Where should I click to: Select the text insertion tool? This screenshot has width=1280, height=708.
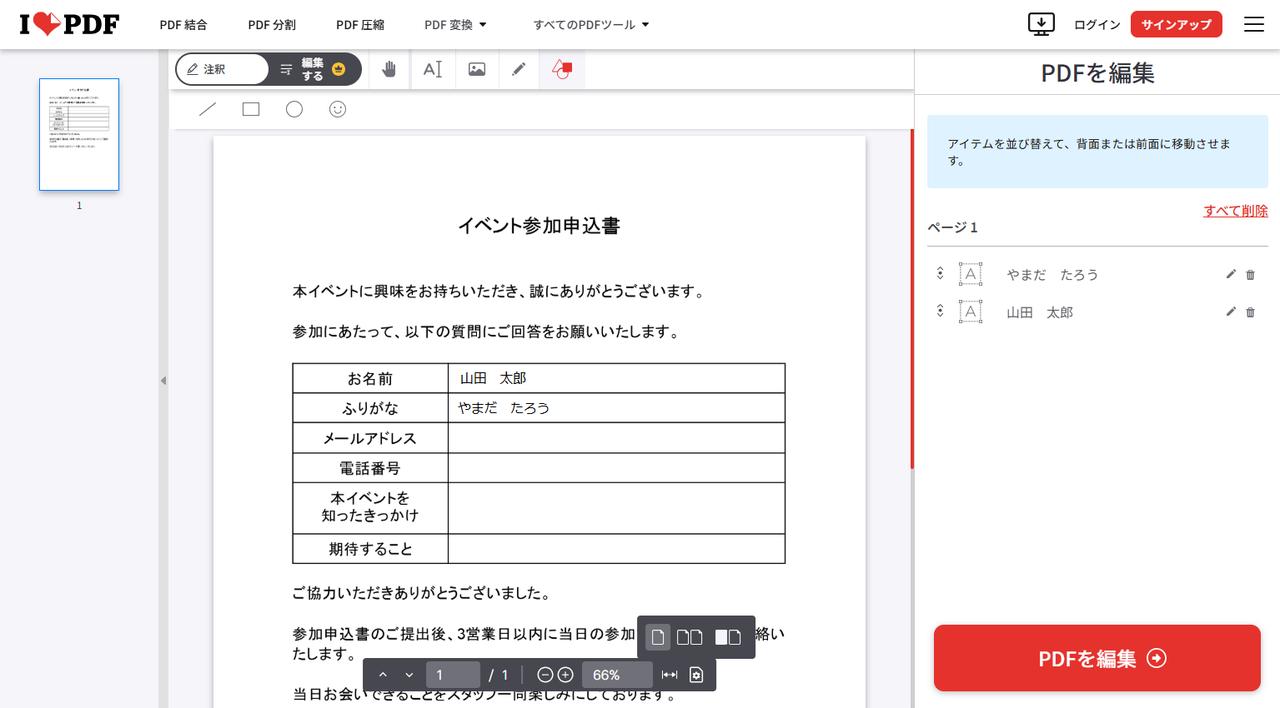433,69
